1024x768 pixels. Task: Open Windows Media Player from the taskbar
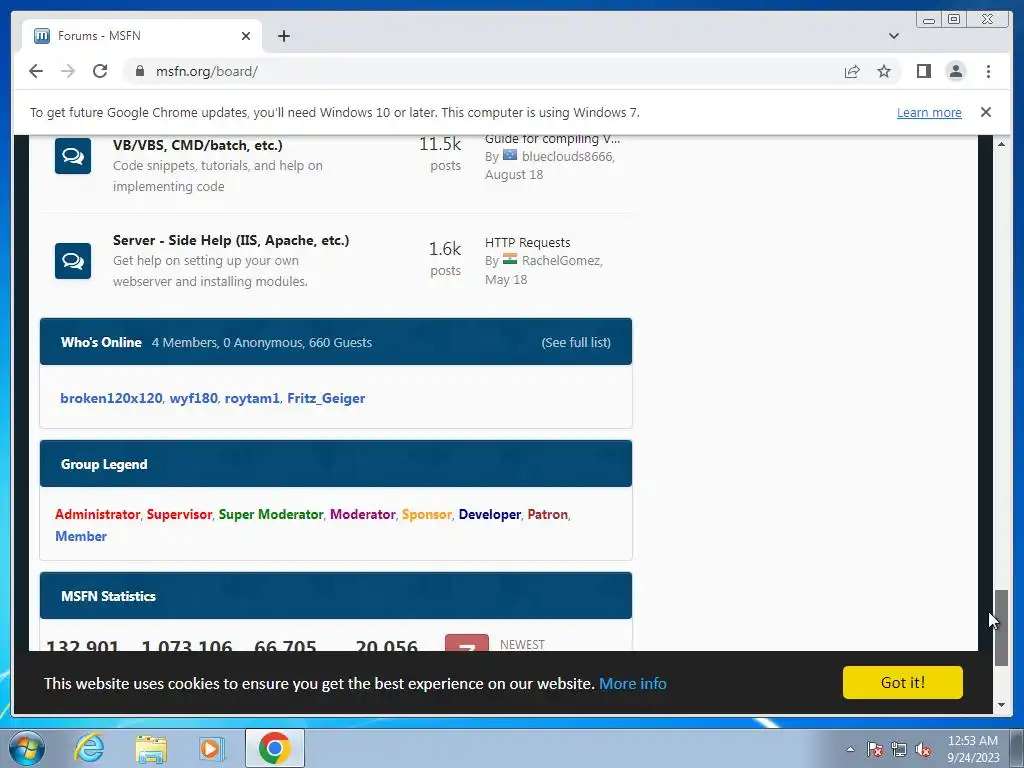tap(211, 749)
